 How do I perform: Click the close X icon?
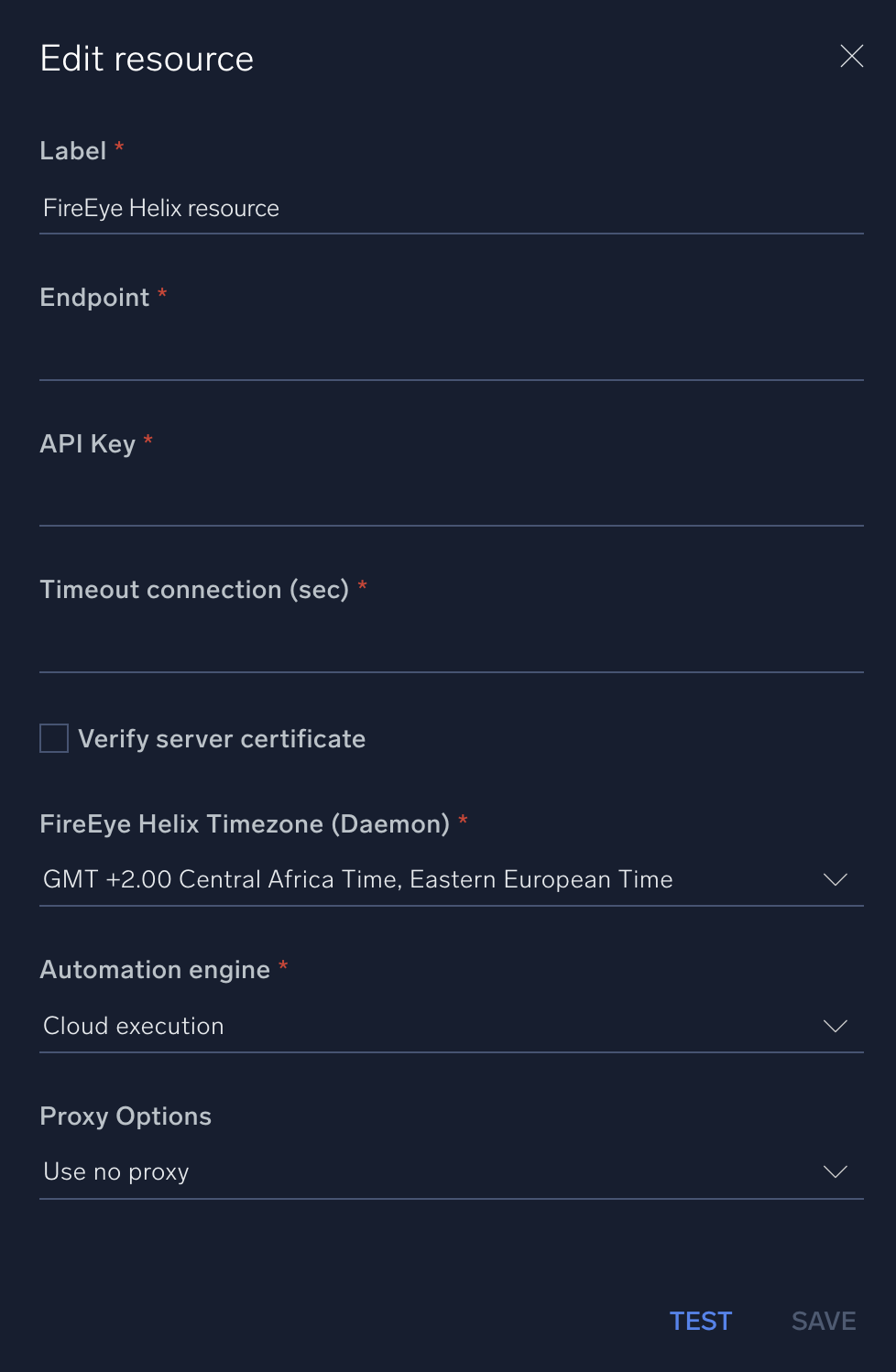click(x=851, y=56)
